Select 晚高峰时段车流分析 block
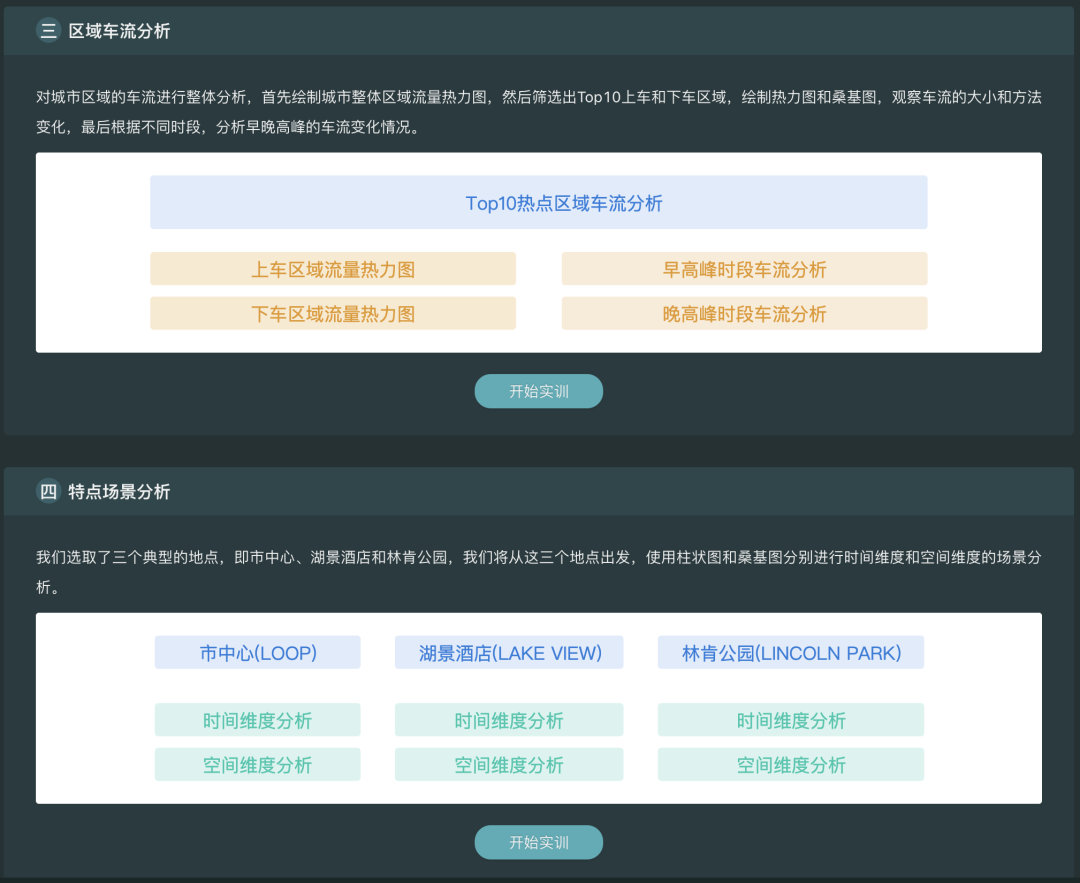The height and width of the screenshot is (883, 1080). [x=745, y=313]
